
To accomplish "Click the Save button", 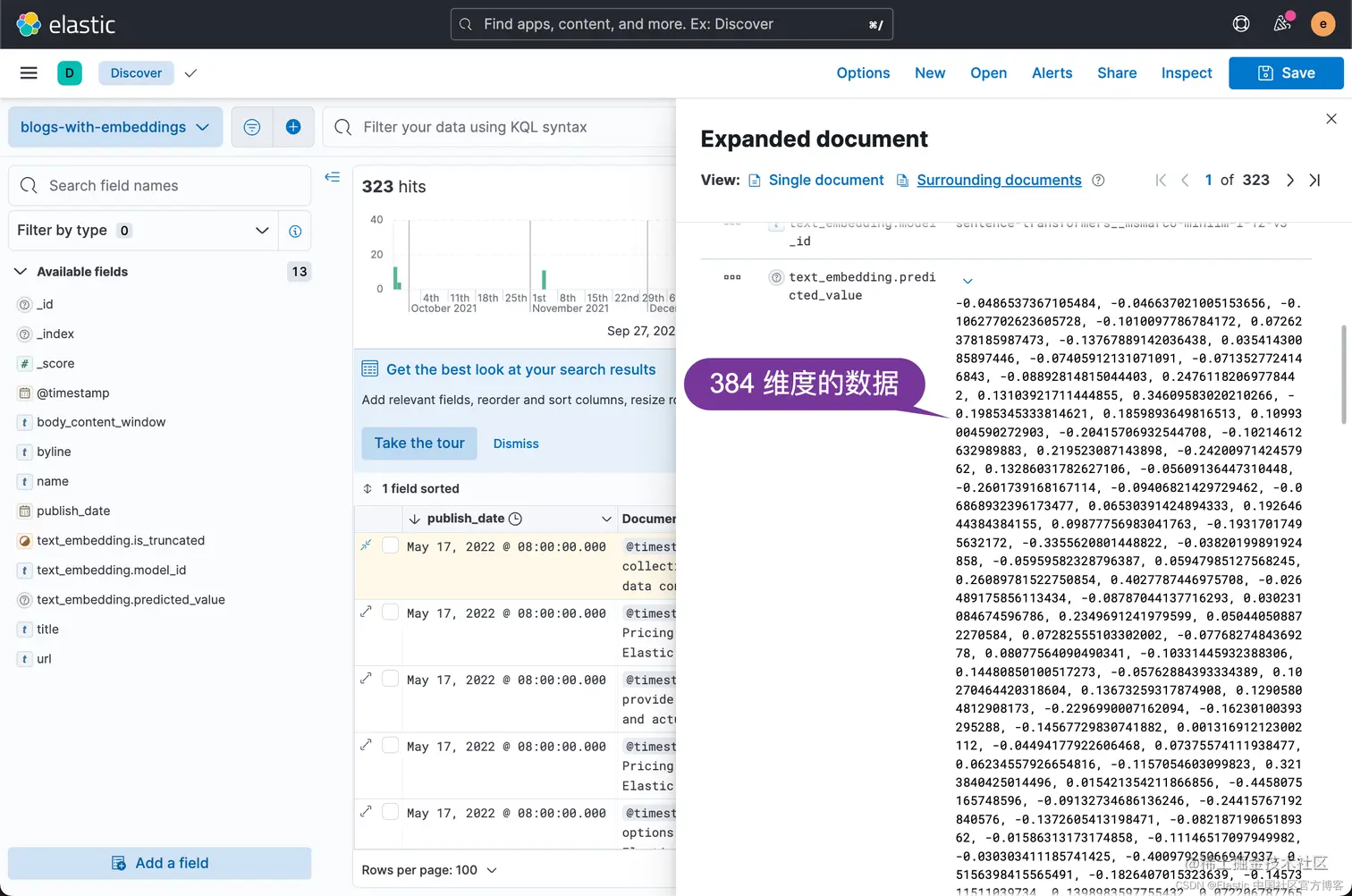I will (x=1286, y=73).
